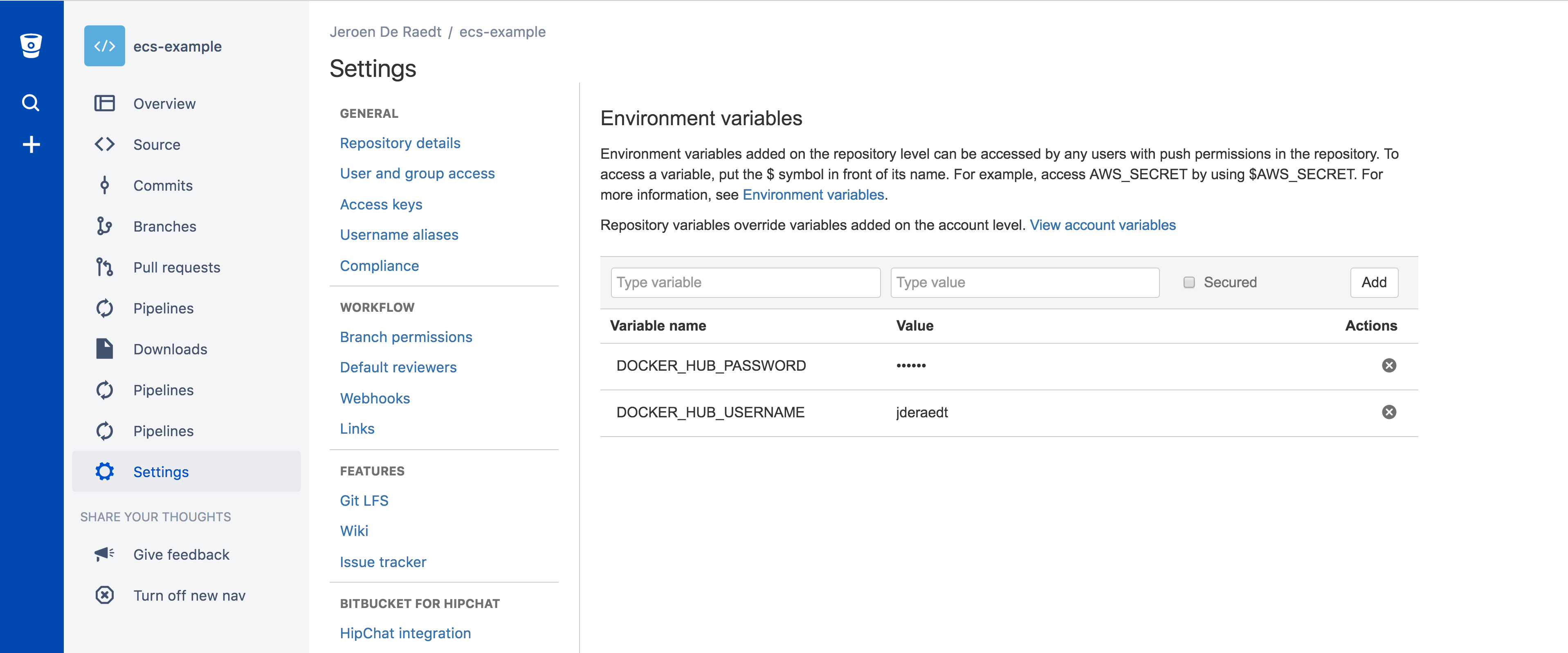
Task: Open View account variables link
Action: (1102, 225)
